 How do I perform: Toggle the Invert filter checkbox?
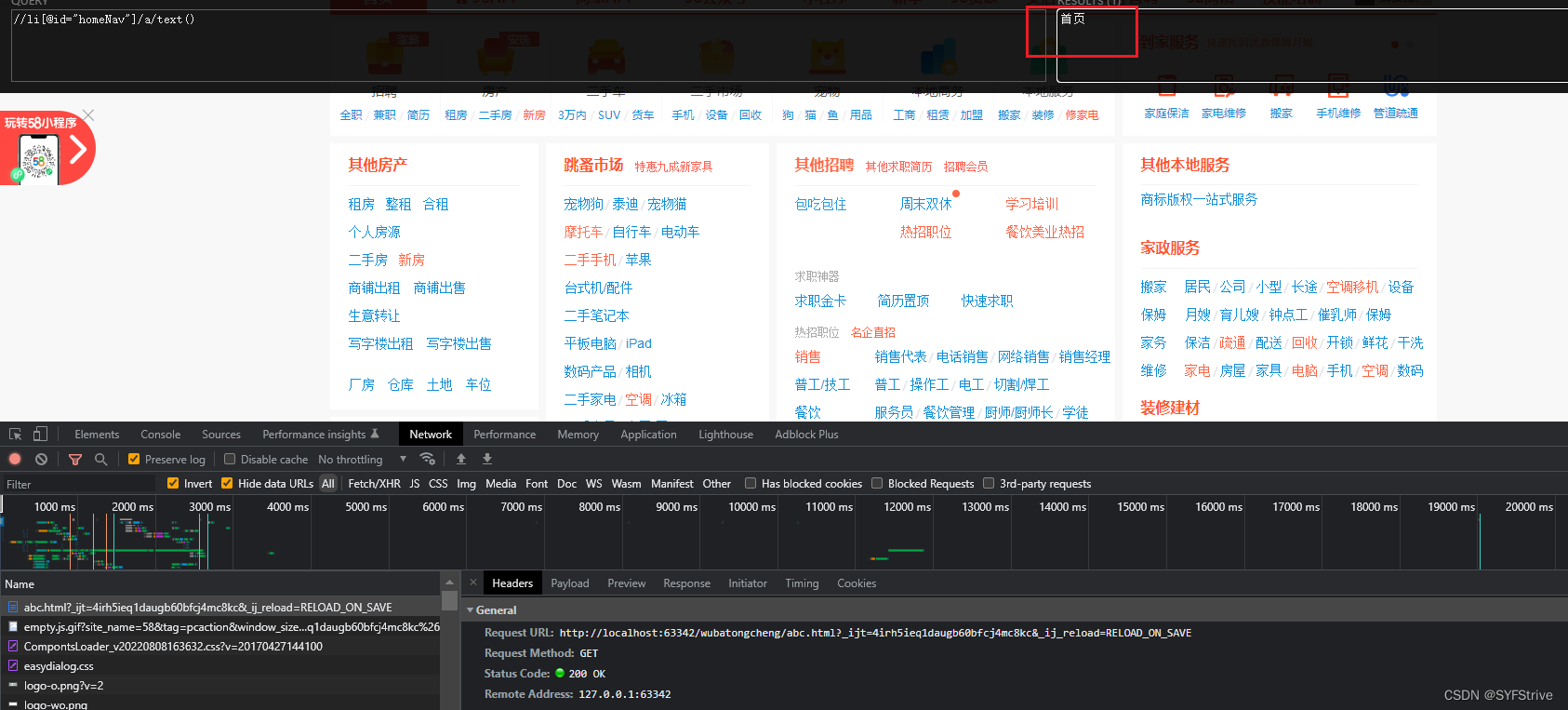[173, 483]
